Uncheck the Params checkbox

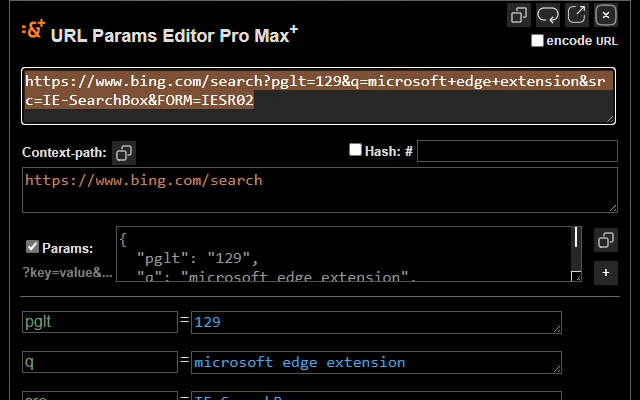click(32, 247)
